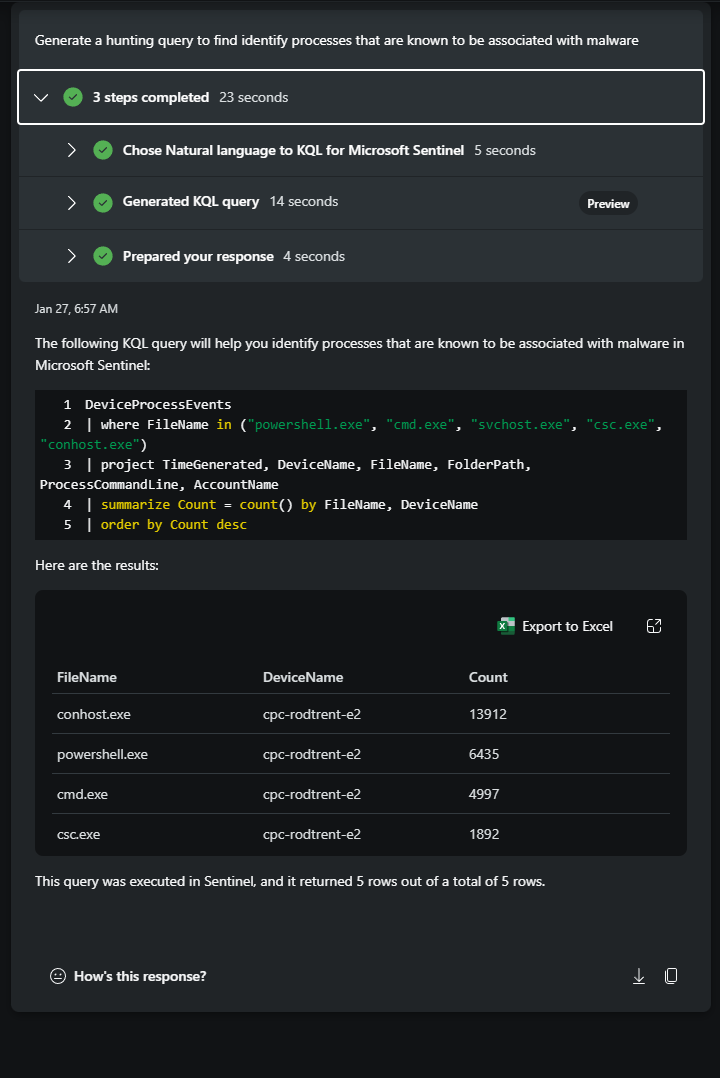Export results to Excel
720x1078 pixels.
[x=555, y=626]
